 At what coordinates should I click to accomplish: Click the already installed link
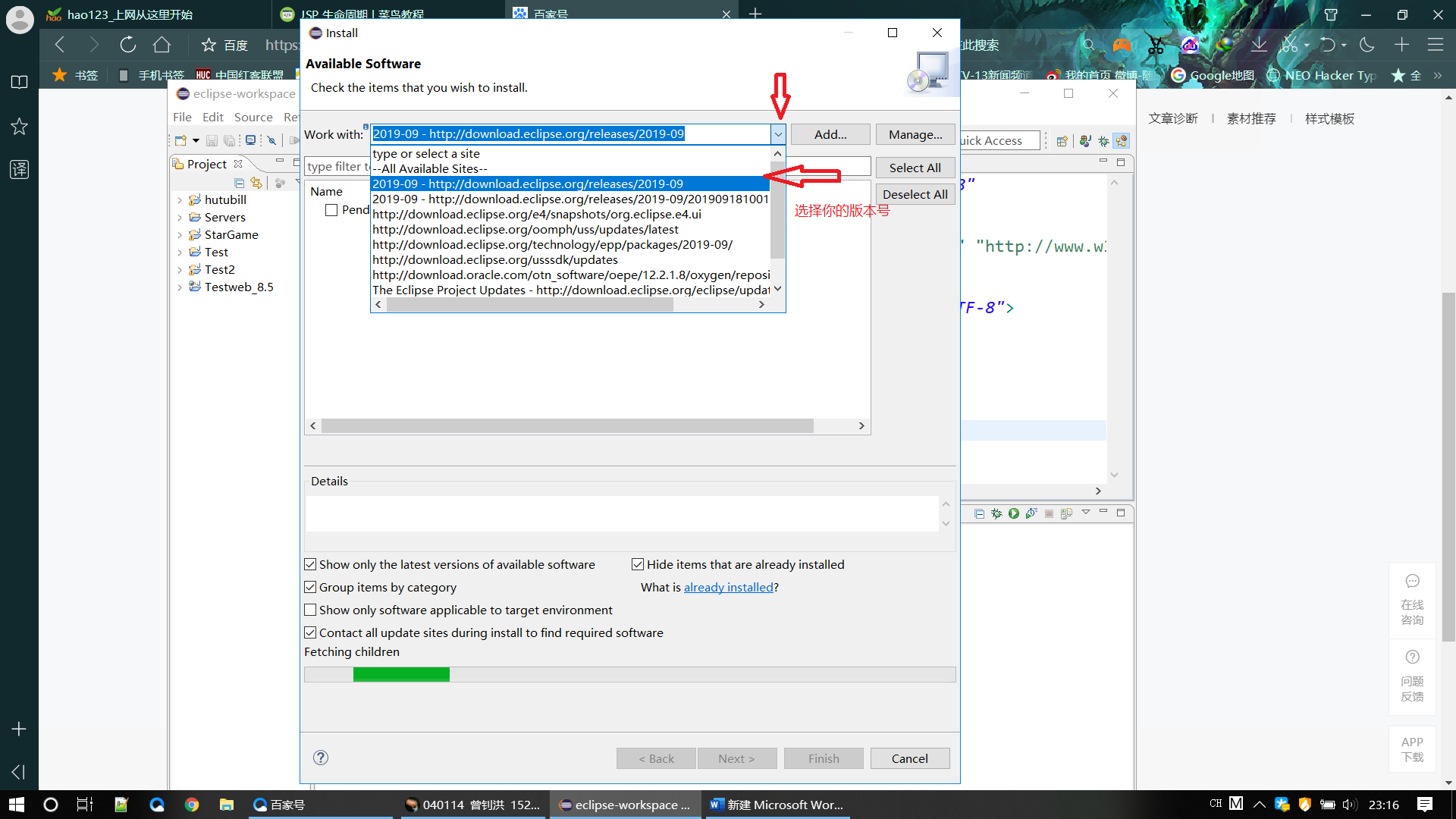[729, 587]
